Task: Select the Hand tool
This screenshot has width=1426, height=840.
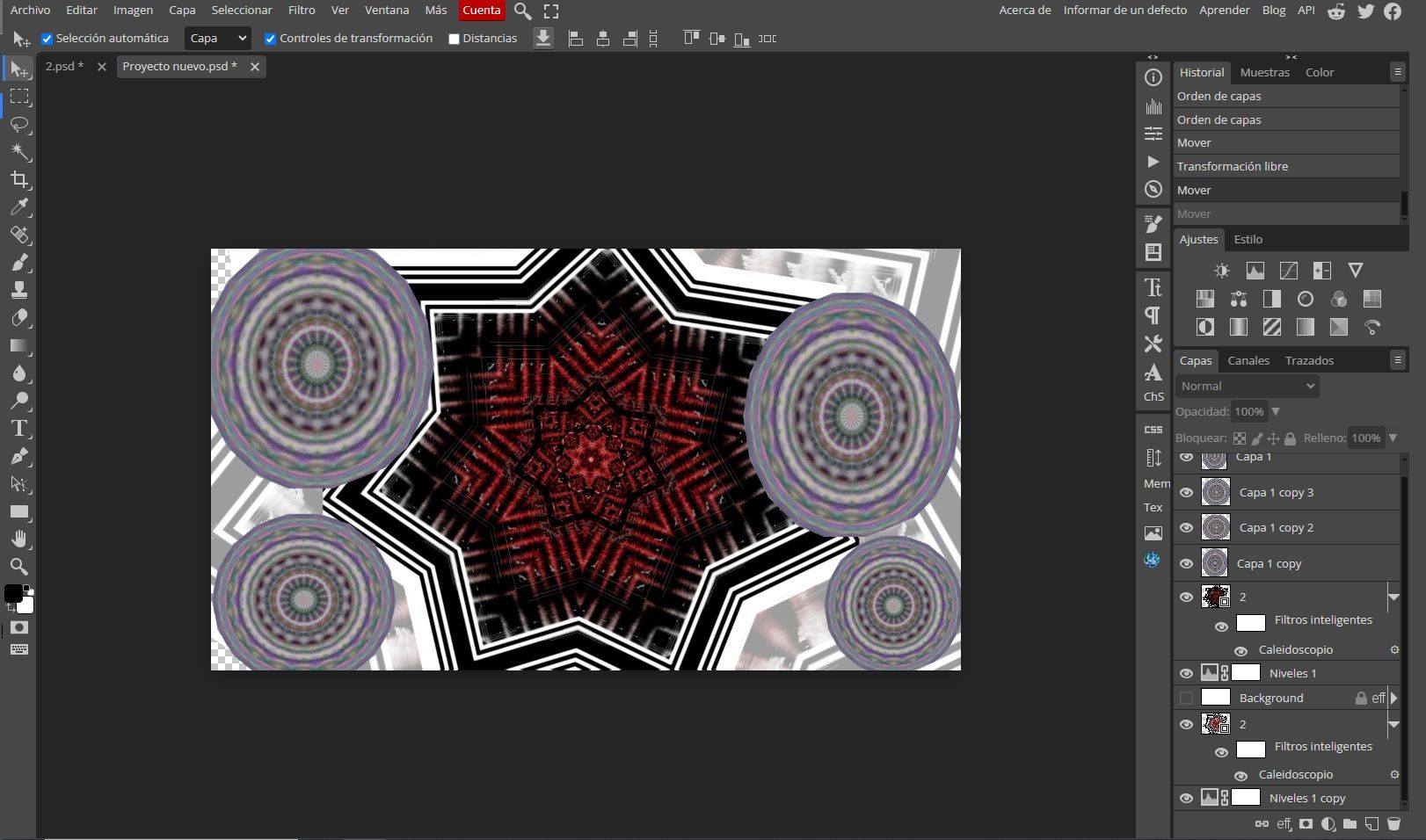Action: [x=19, y=539]
